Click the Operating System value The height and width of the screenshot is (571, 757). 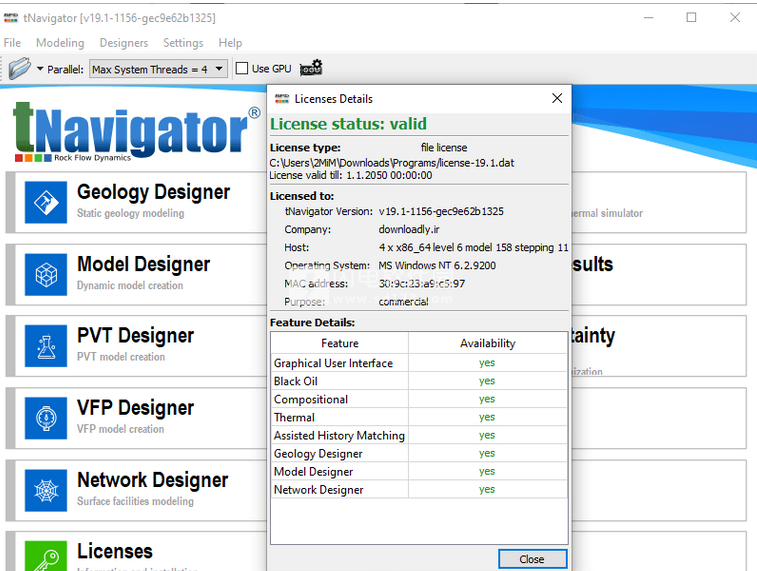click(437, 265)
